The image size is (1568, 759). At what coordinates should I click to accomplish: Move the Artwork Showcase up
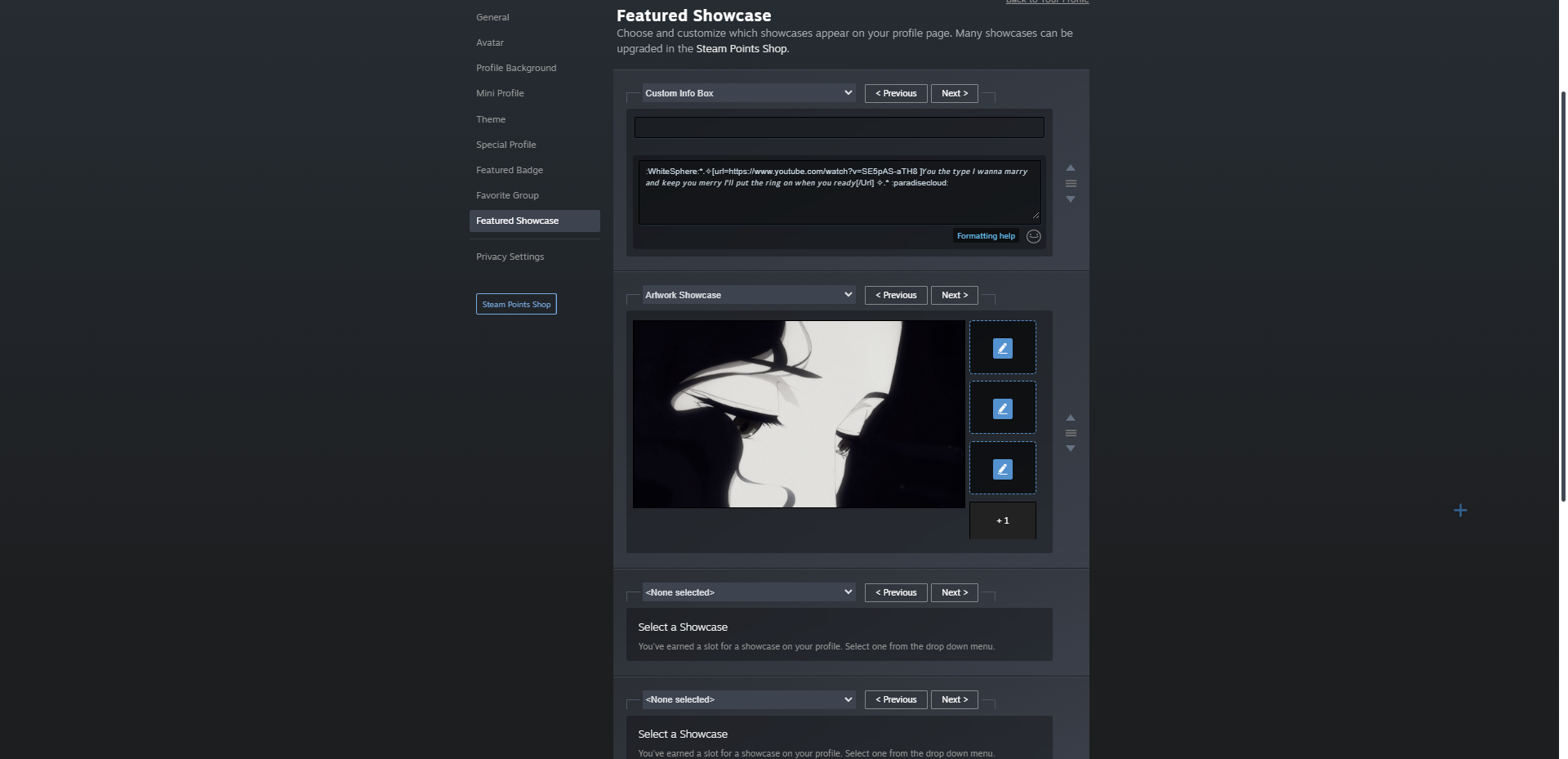click(1071, 417)
